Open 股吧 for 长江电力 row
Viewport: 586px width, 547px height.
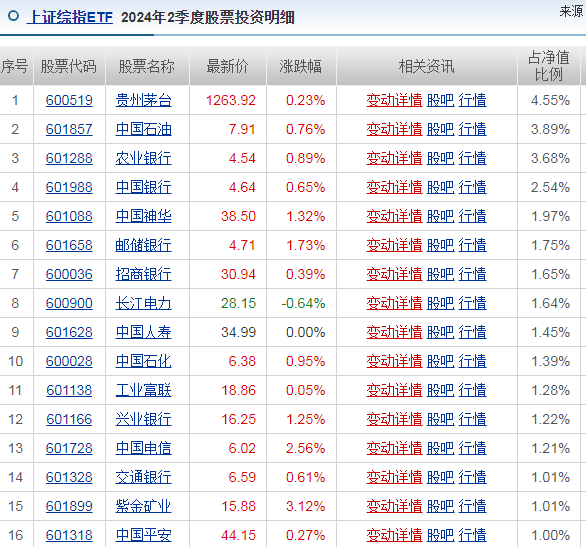441,303
